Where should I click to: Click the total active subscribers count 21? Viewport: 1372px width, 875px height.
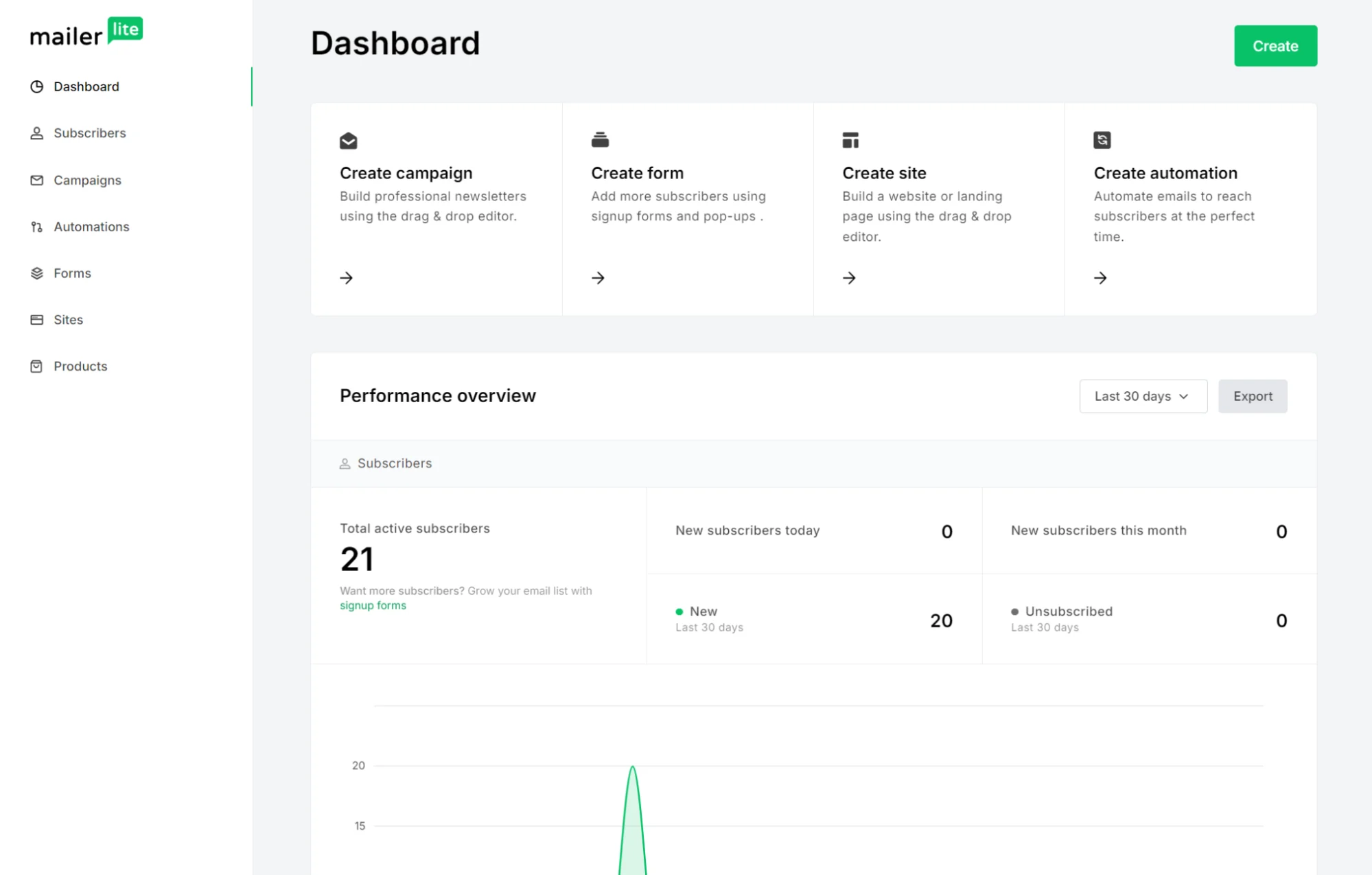[357, 559]
